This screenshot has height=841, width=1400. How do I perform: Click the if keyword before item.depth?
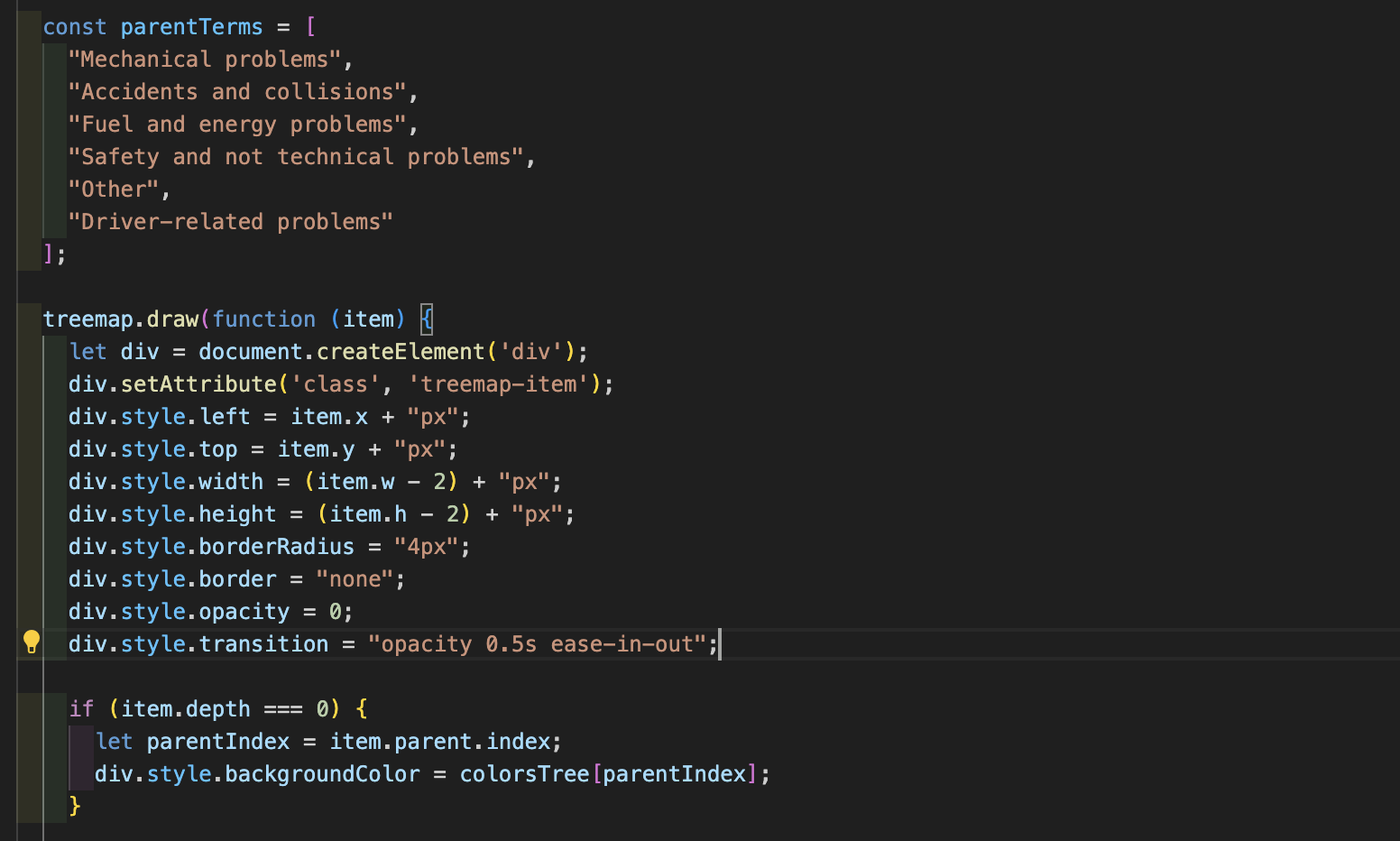point(81,709)
